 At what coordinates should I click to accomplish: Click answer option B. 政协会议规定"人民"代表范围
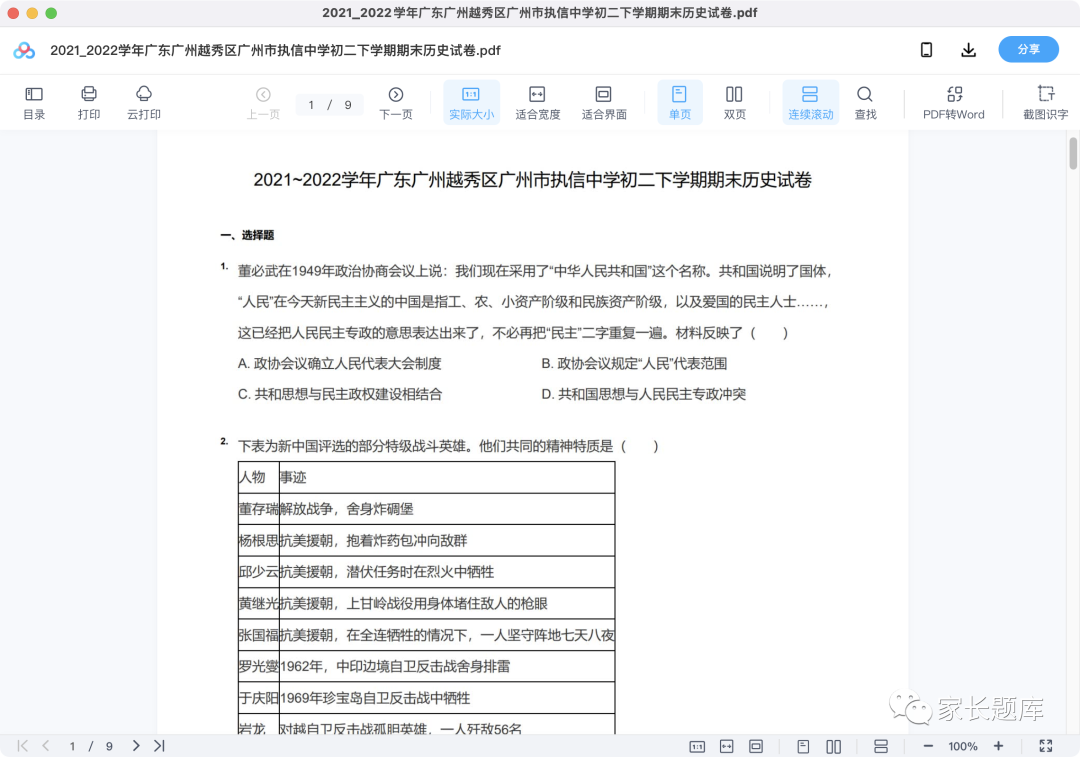[x=634, y=363]
